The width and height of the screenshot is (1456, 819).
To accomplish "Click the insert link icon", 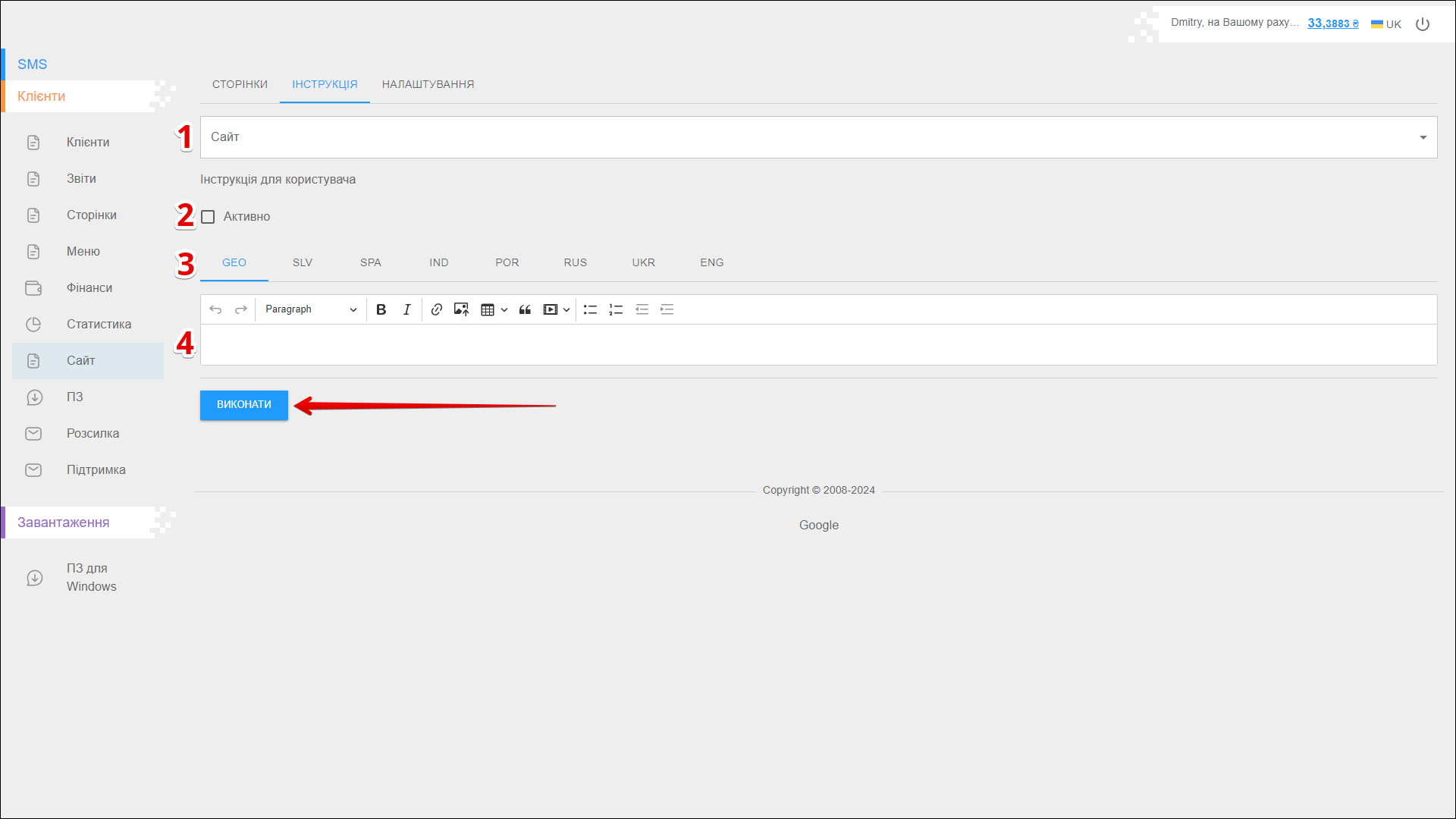I will (436, 309).
